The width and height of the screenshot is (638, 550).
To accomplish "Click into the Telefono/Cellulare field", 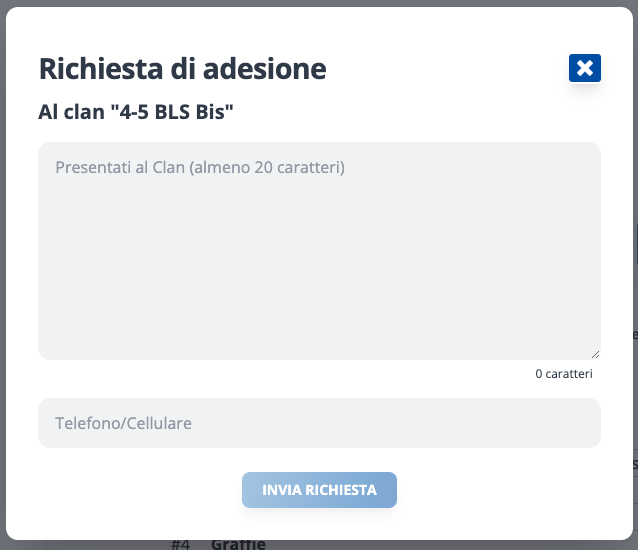I will tap(319, 423).
